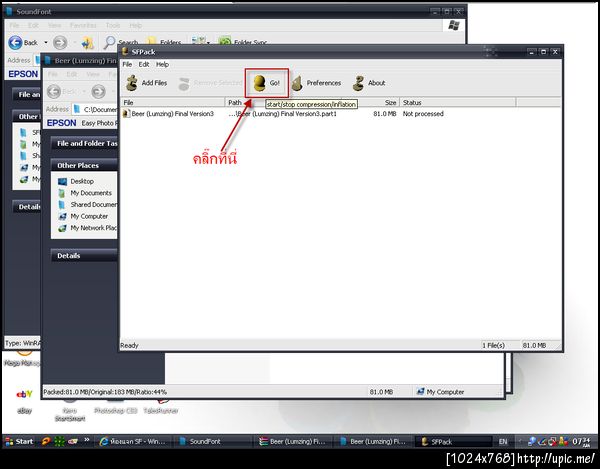Switch to Beer (Lumzing) WinRAR taskbar button

293,441
